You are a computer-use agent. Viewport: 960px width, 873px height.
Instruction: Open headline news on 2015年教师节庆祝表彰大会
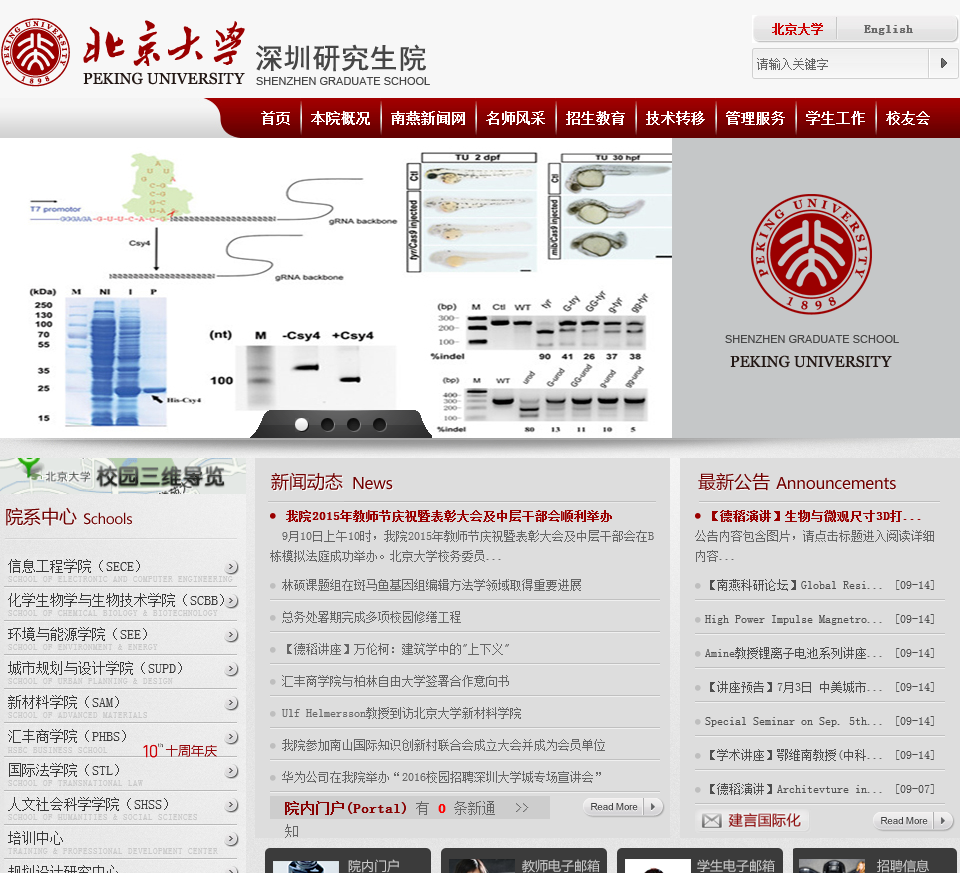449,516
